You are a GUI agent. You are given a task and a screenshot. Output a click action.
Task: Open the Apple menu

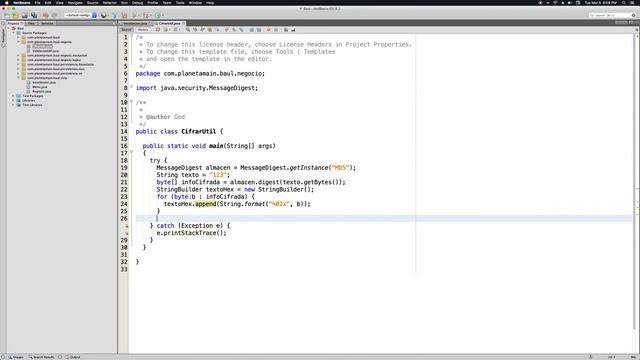(7, 2)
